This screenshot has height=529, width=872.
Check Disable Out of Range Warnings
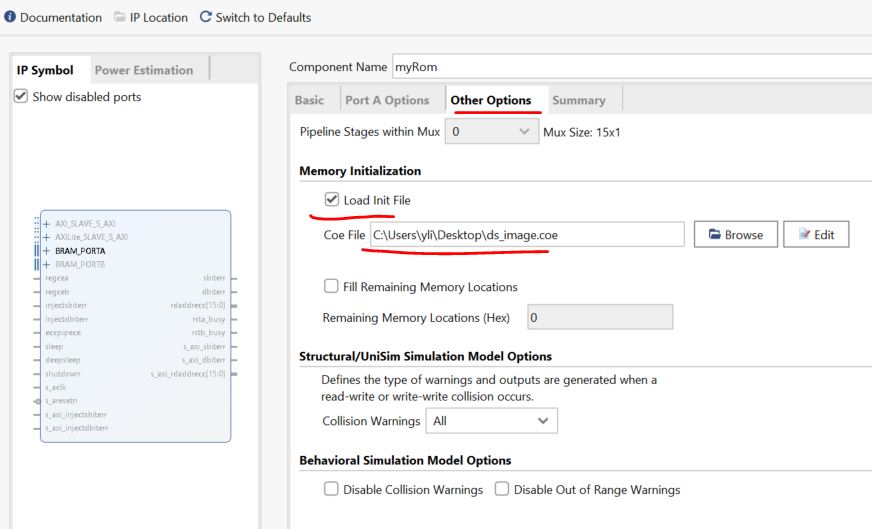[501, 490]
